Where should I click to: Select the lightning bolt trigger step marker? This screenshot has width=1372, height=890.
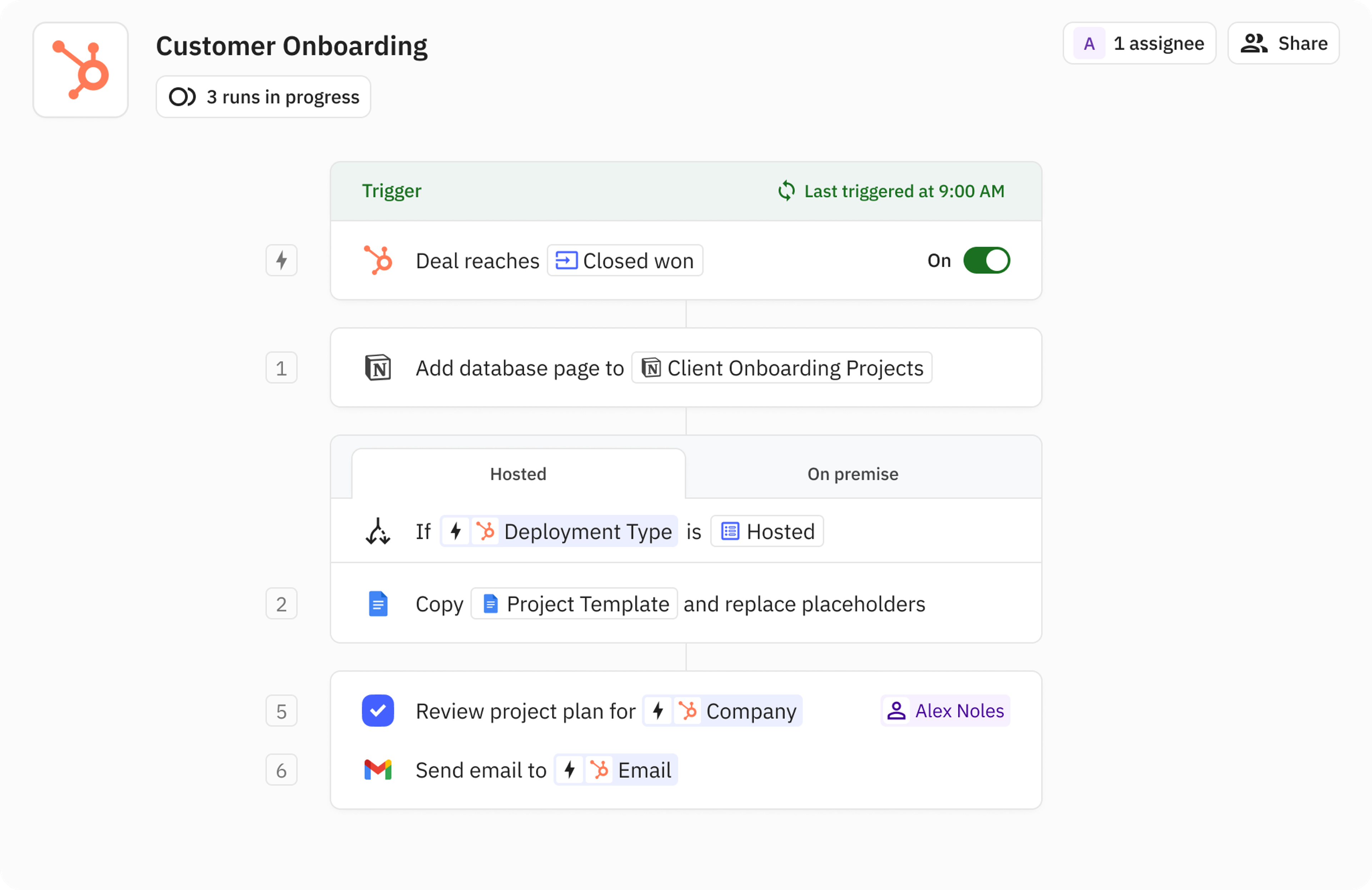pos(281,261)
